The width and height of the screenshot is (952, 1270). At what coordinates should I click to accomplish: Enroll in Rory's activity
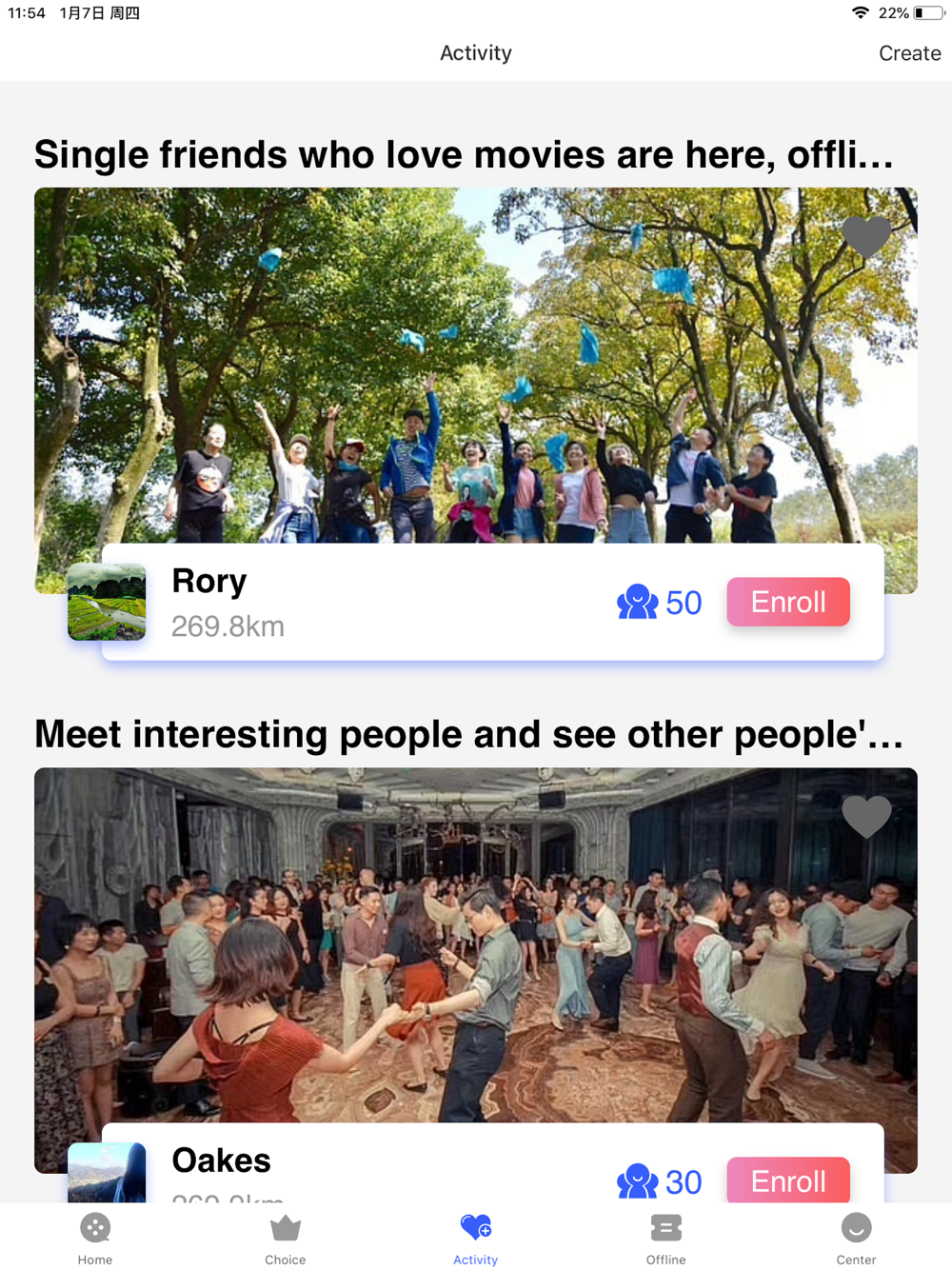pyautogui.click(x=788, y=602)
